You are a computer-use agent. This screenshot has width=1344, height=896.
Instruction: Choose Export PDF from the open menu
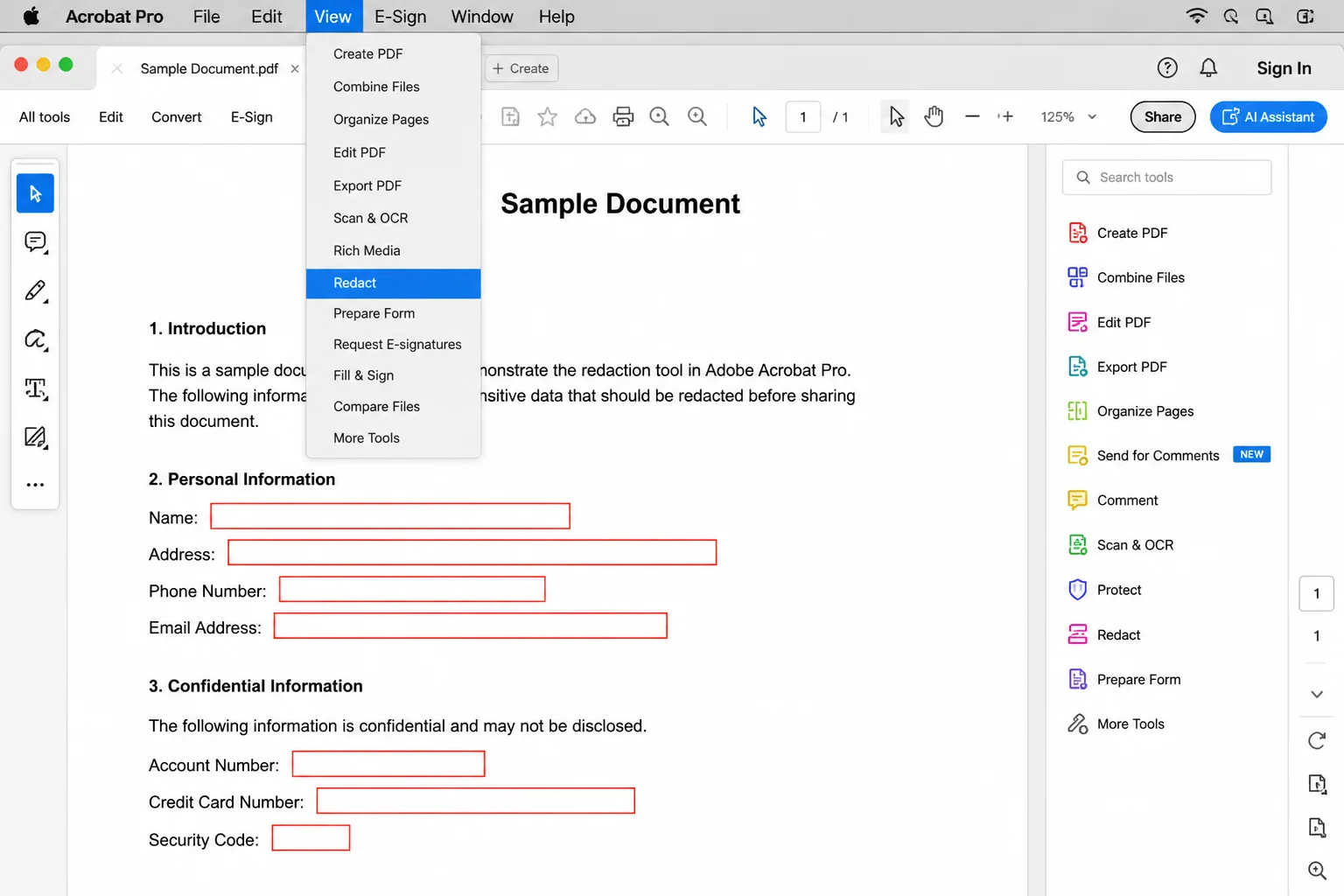[394, 185]
